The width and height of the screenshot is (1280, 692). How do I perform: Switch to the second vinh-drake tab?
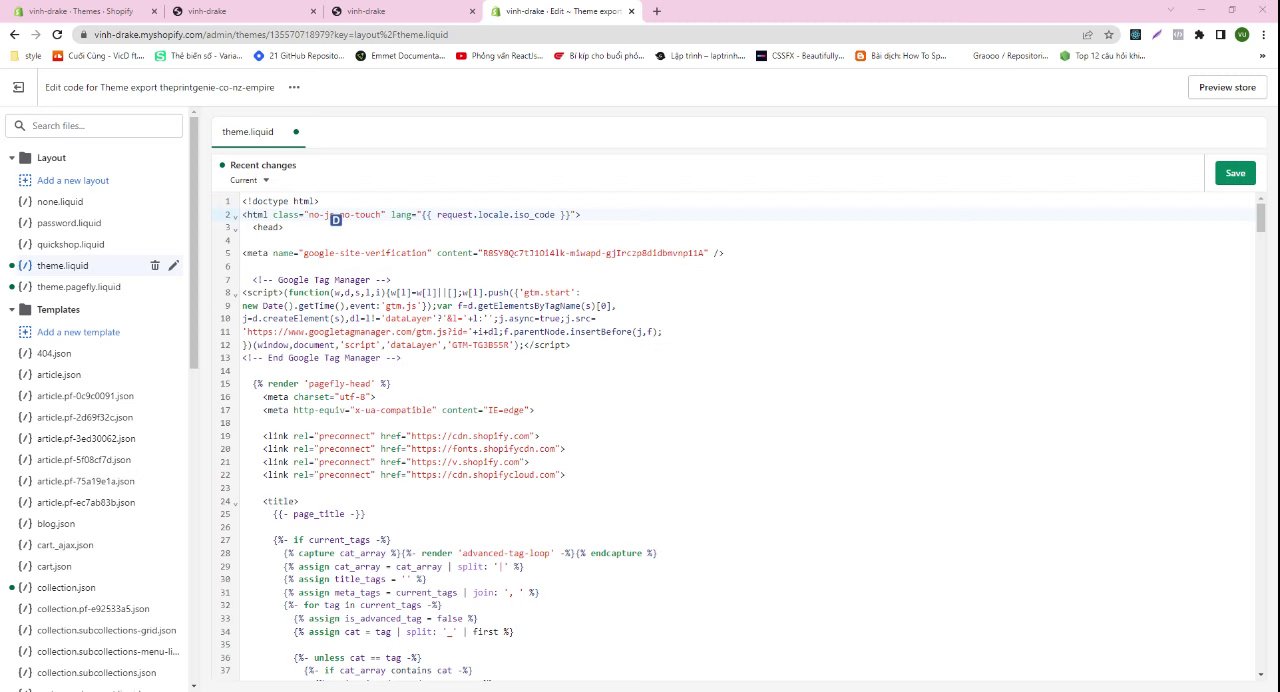244,11
